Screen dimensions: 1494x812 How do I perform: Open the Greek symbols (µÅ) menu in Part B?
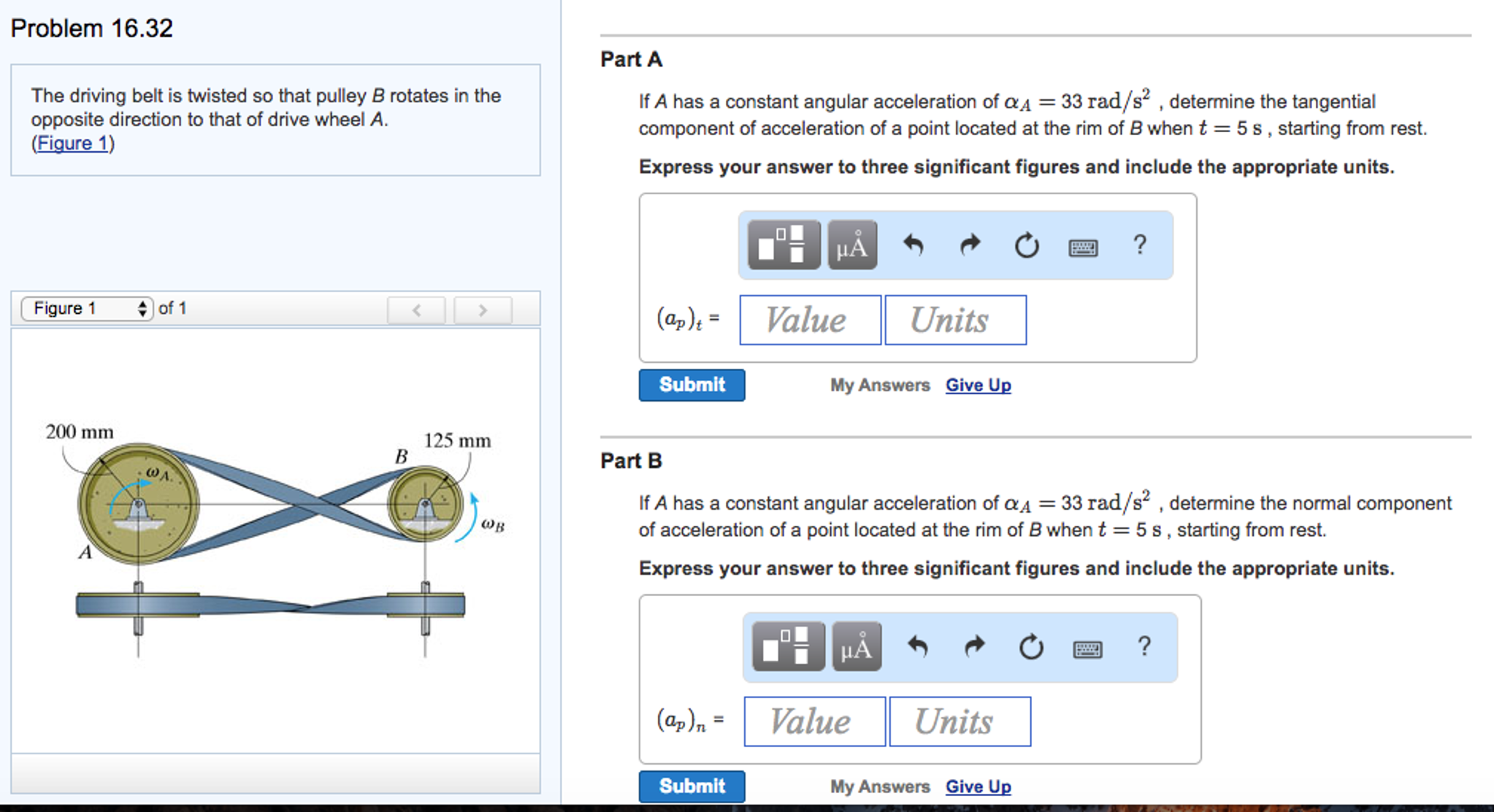[x=857, y=647]
